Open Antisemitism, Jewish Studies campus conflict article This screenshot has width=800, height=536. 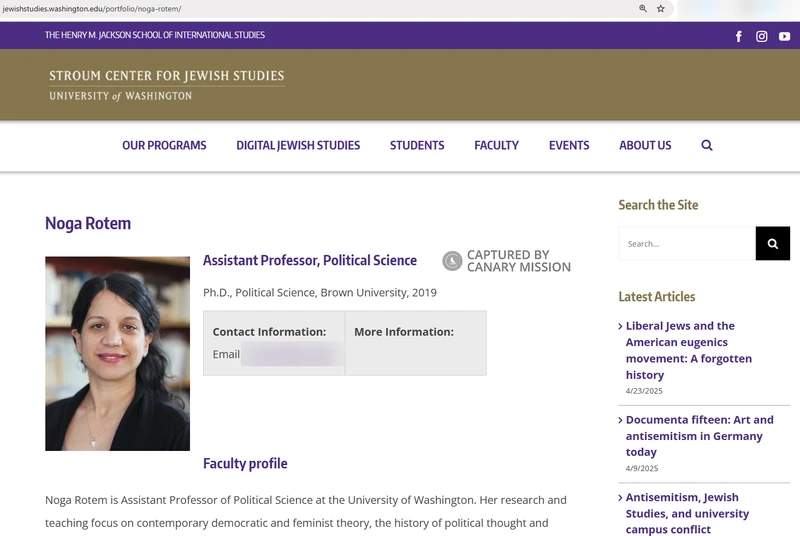coord(687,513)
